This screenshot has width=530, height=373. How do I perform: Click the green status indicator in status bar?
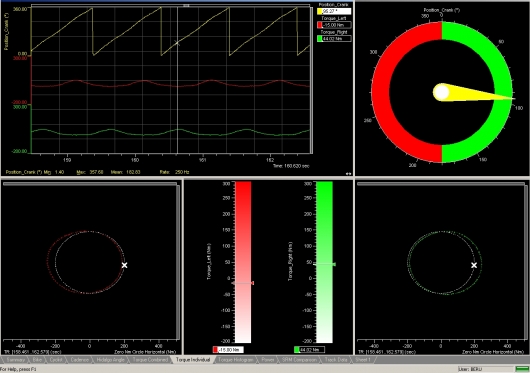click(x=522, y=369)
